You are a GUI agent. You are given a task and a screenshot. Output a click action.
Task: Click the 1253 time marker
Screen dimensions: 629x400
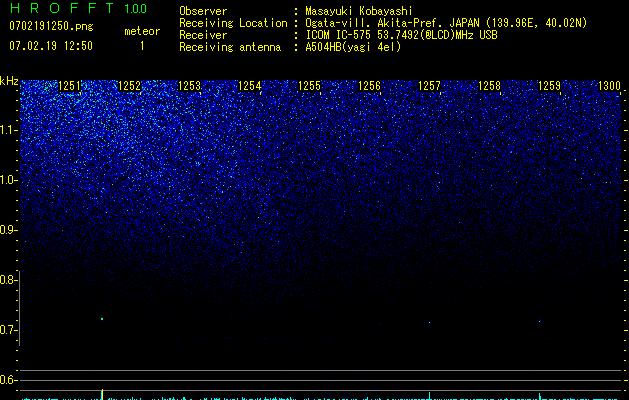(x=189, y=86)
